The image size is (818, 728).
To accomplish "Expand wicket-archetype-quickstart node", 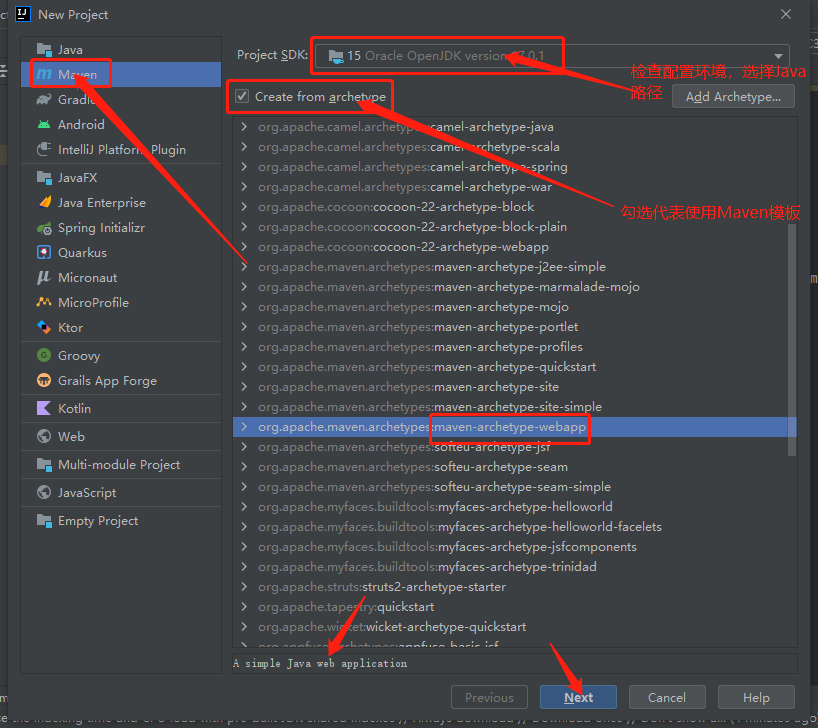I will 244,626.
